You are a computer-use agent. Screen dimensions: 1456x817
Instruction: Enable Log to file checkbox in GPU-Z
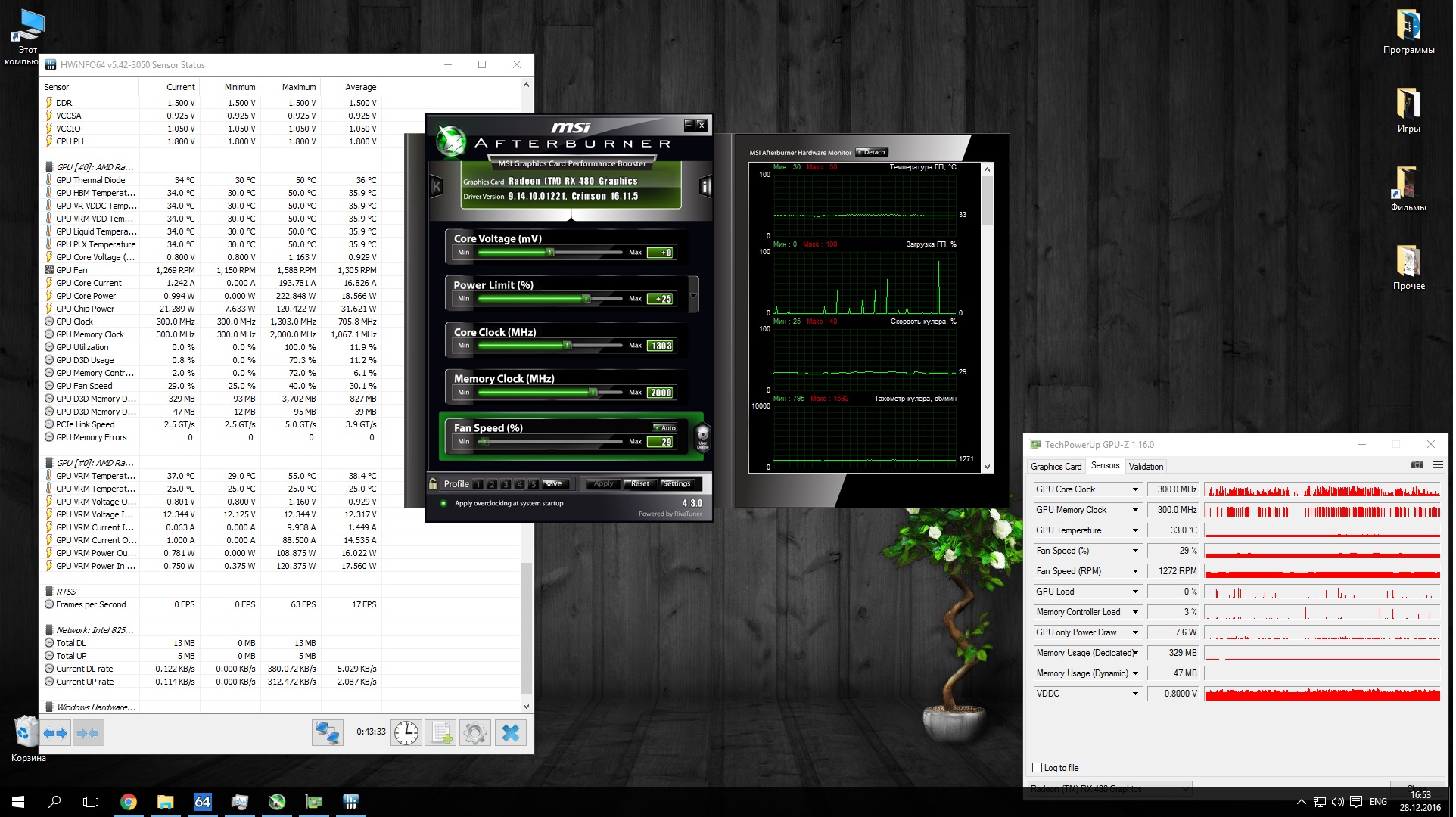tap(1038, 768)
